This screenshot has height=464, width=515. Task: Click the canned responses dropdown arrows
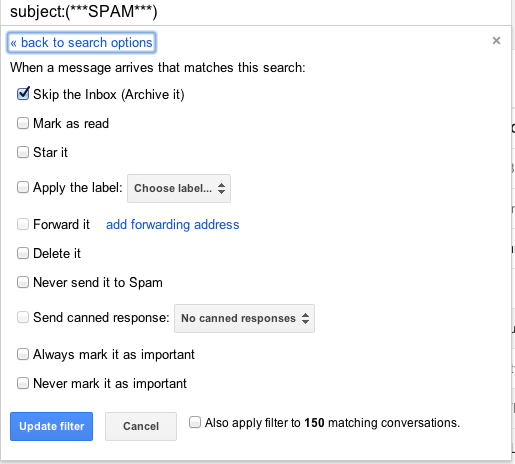coord(305,318)
